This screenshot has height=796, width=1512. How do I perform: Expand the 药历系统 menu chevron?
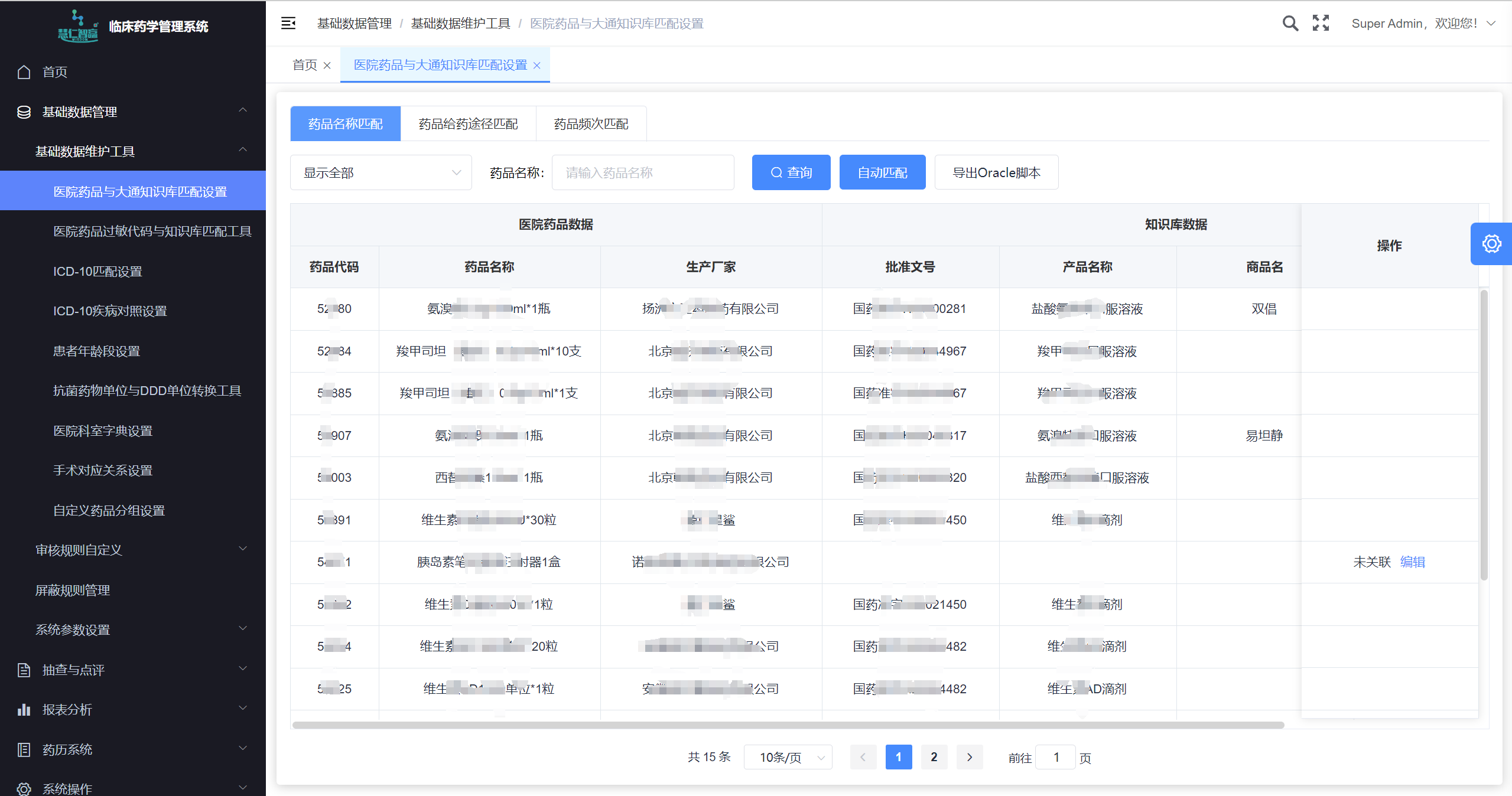coord(243,748)
